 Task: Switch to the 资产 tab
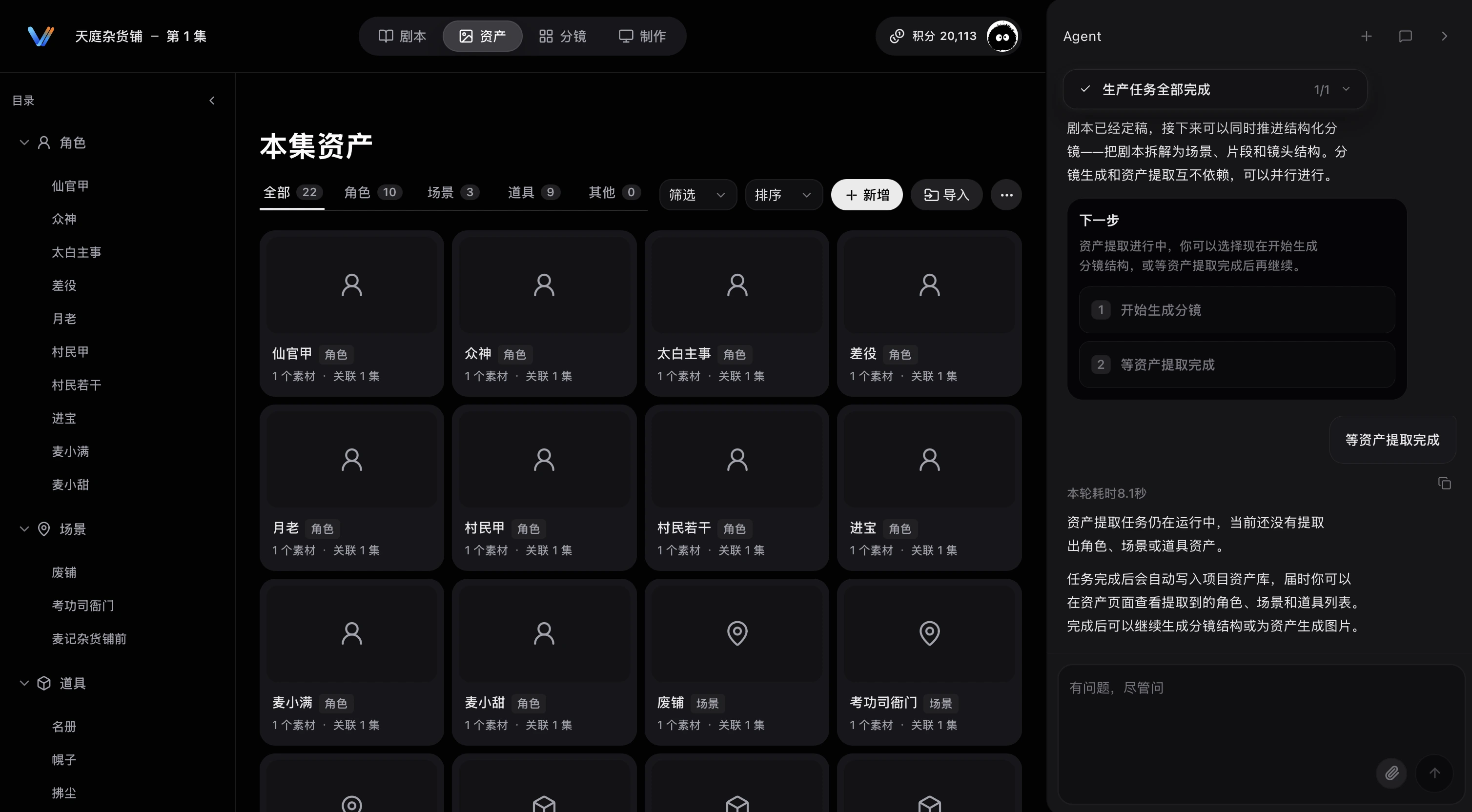tap(482, 36)
